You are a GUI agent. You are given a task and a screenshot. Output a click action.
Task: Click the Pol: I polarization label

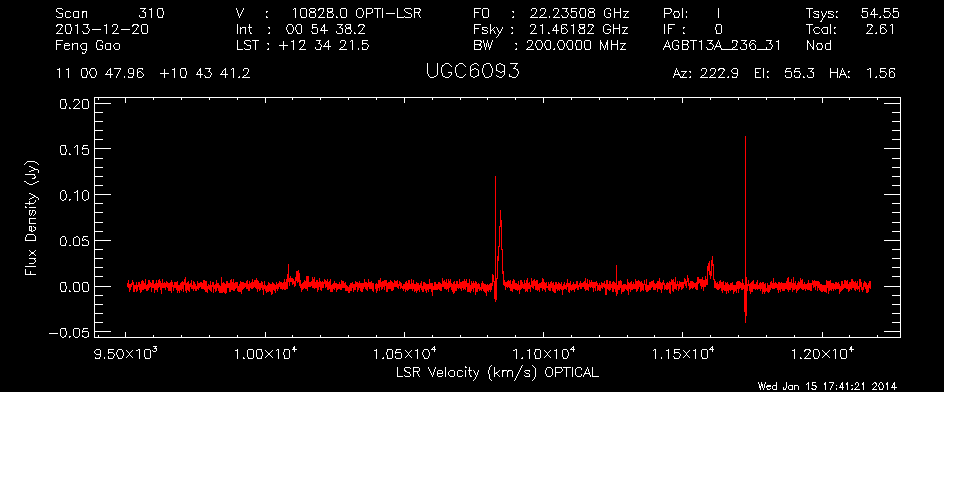point(692,13)
